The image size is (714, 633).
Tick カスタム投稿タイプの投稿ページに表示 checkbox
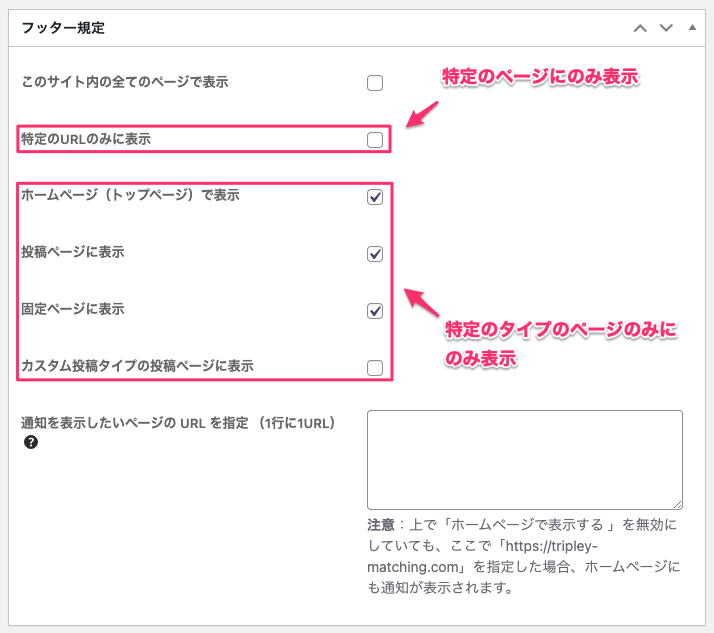375,368
